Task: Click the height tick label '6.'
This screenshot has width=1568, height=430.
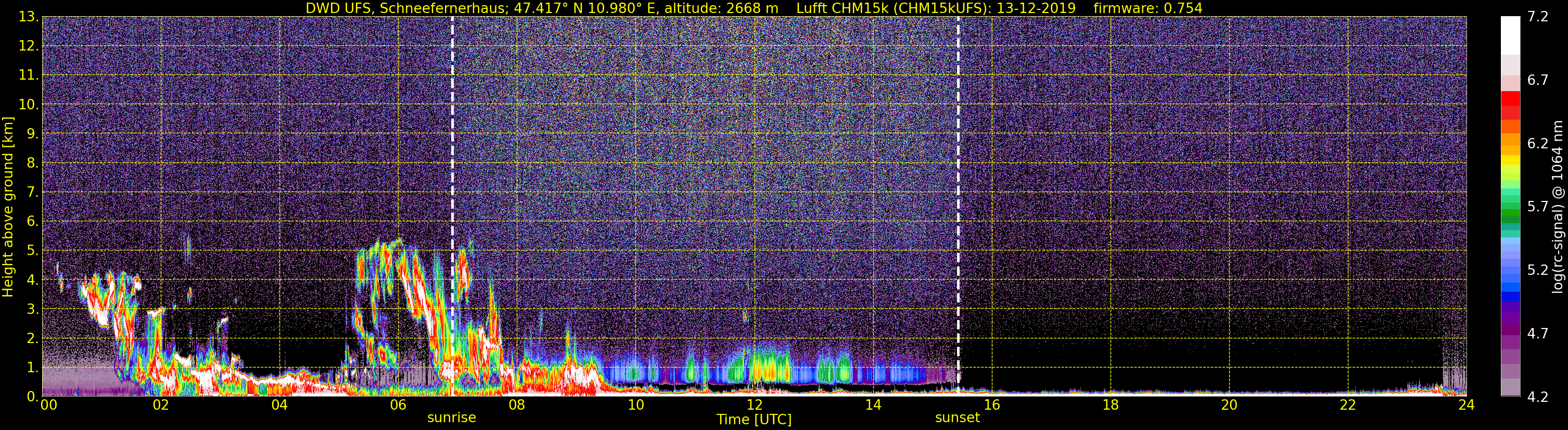Action: tap(33, 221)
